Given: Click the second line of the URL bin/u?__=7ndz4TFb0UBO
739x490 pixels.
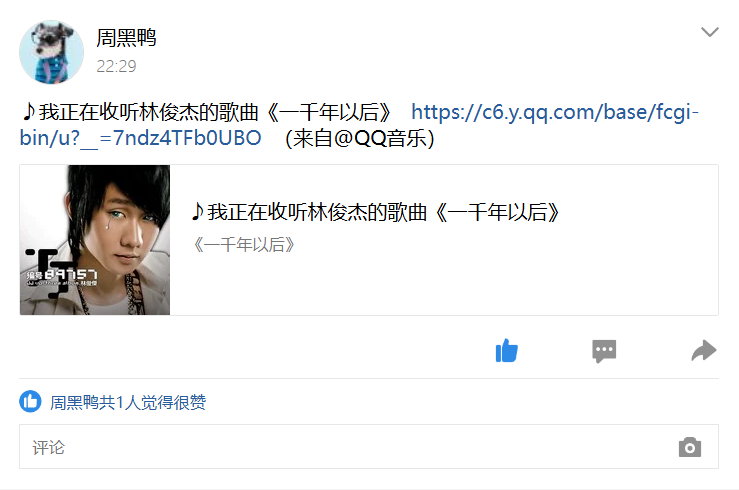Looking at the screenshot, I should (140, 138).
